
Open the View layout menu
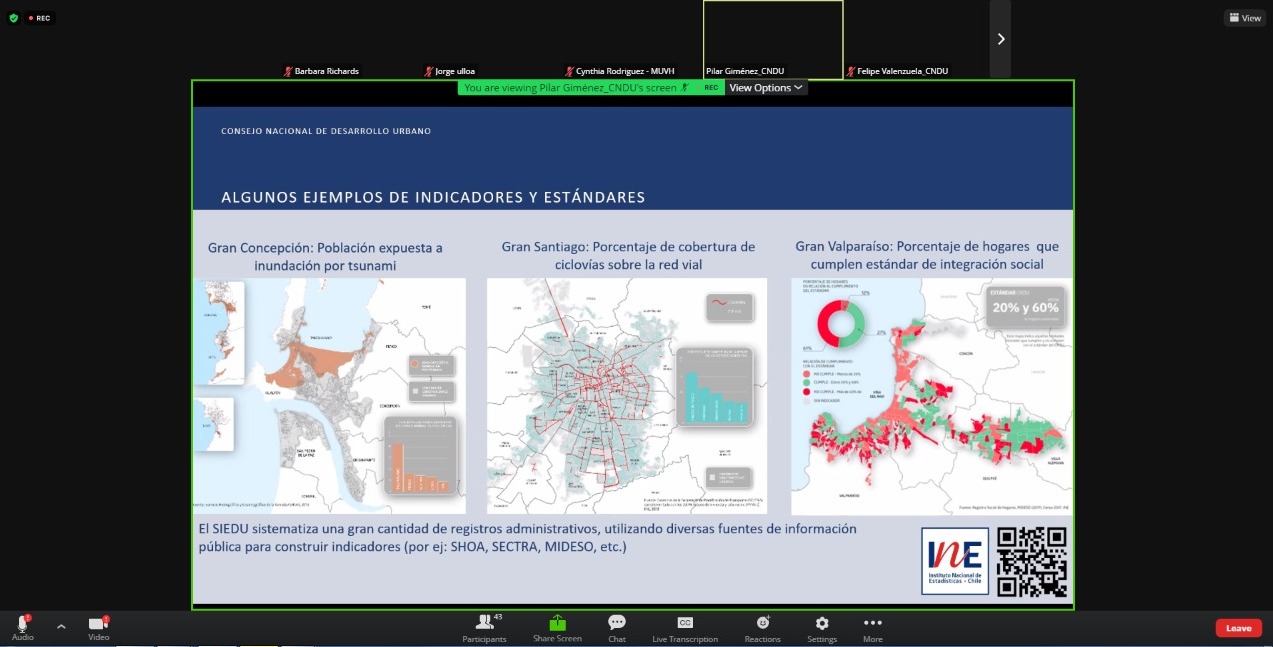point(1245,18)
